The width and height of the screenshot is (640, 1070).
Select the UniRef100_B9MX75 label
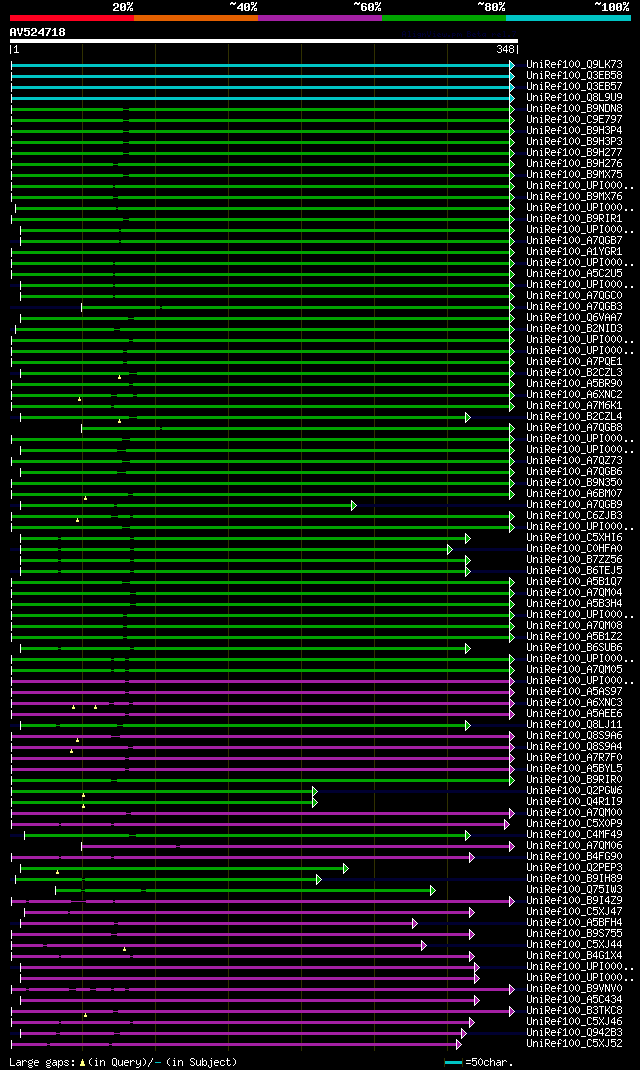pos(574,175)
